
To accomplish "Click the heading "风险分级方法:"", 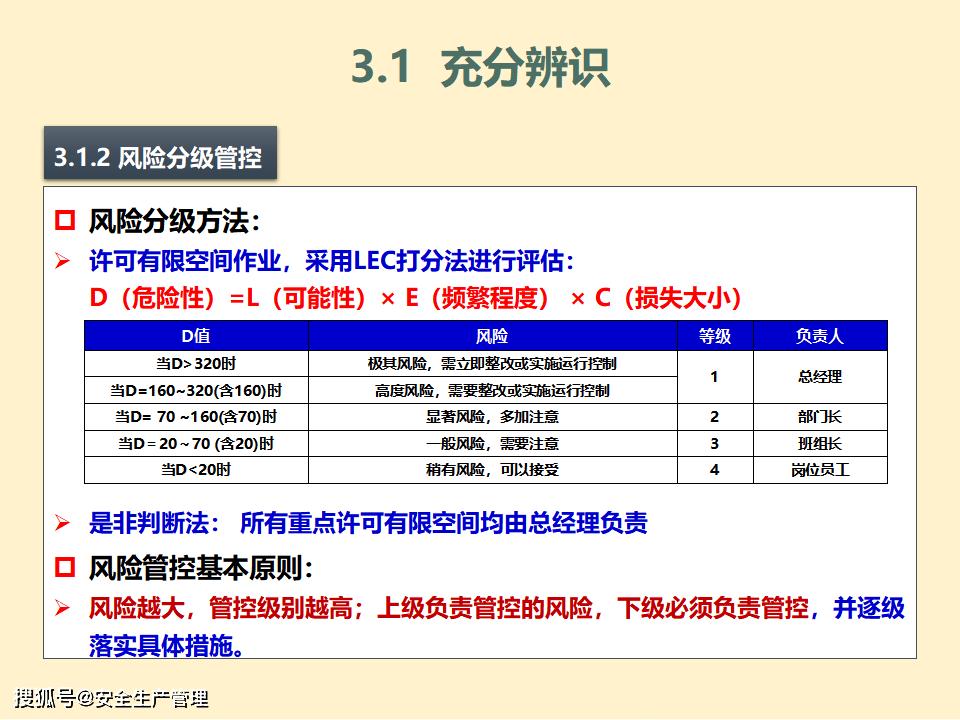I will [174, 221].
